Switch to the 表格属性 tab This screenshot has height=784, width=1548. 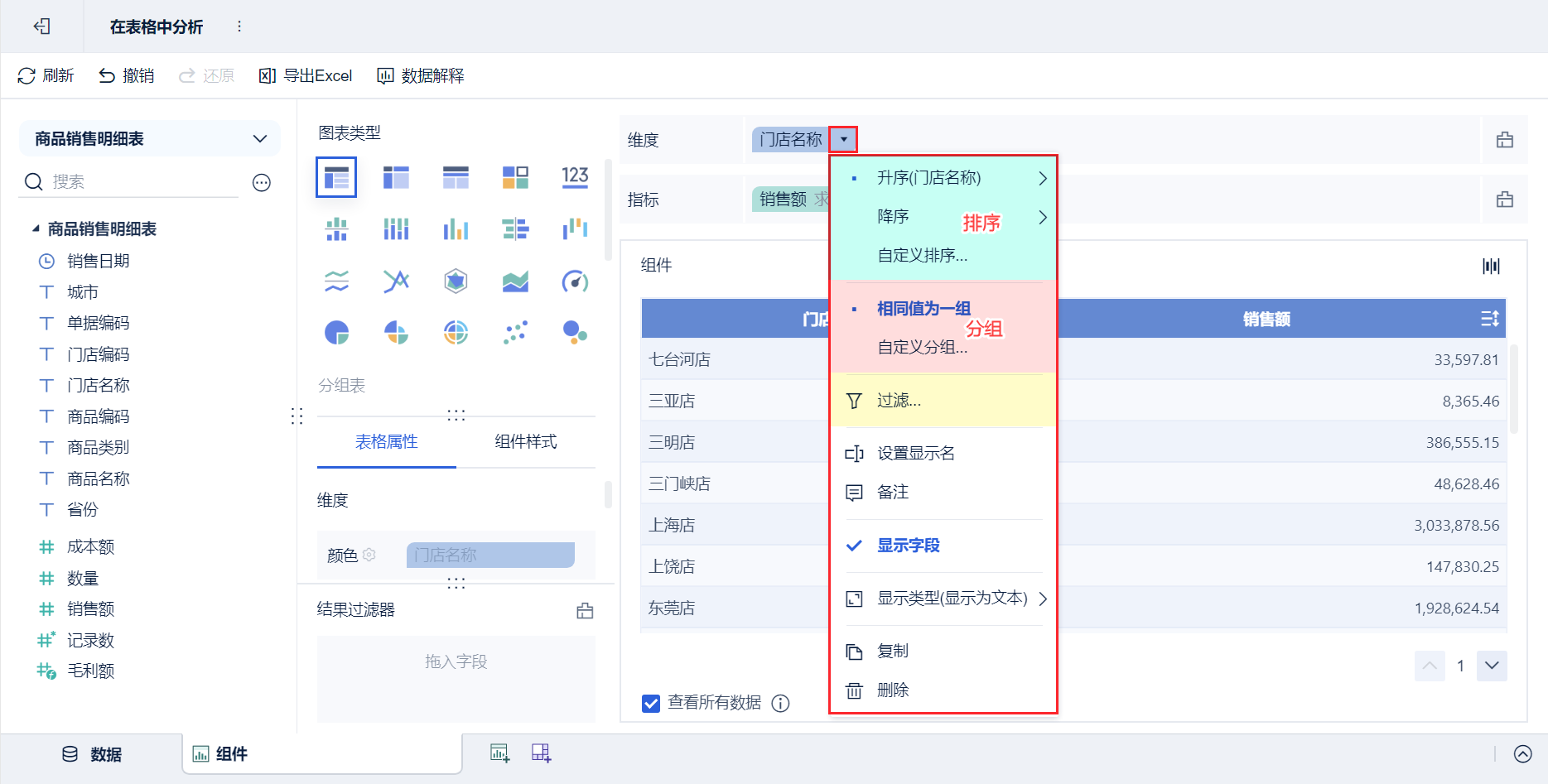387,442
